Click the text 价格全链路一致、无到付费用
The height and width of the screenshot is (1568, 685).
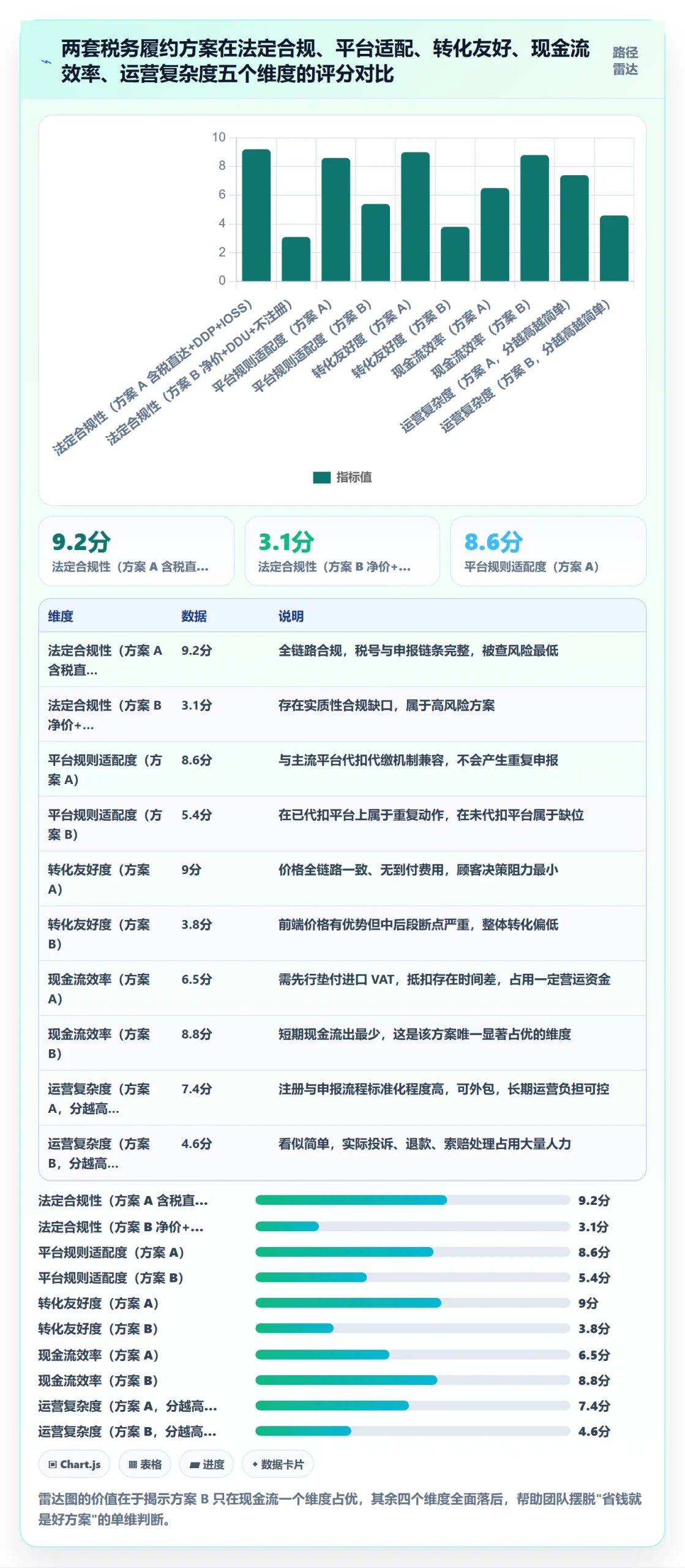pyautogui.click(x=361, y=870)
